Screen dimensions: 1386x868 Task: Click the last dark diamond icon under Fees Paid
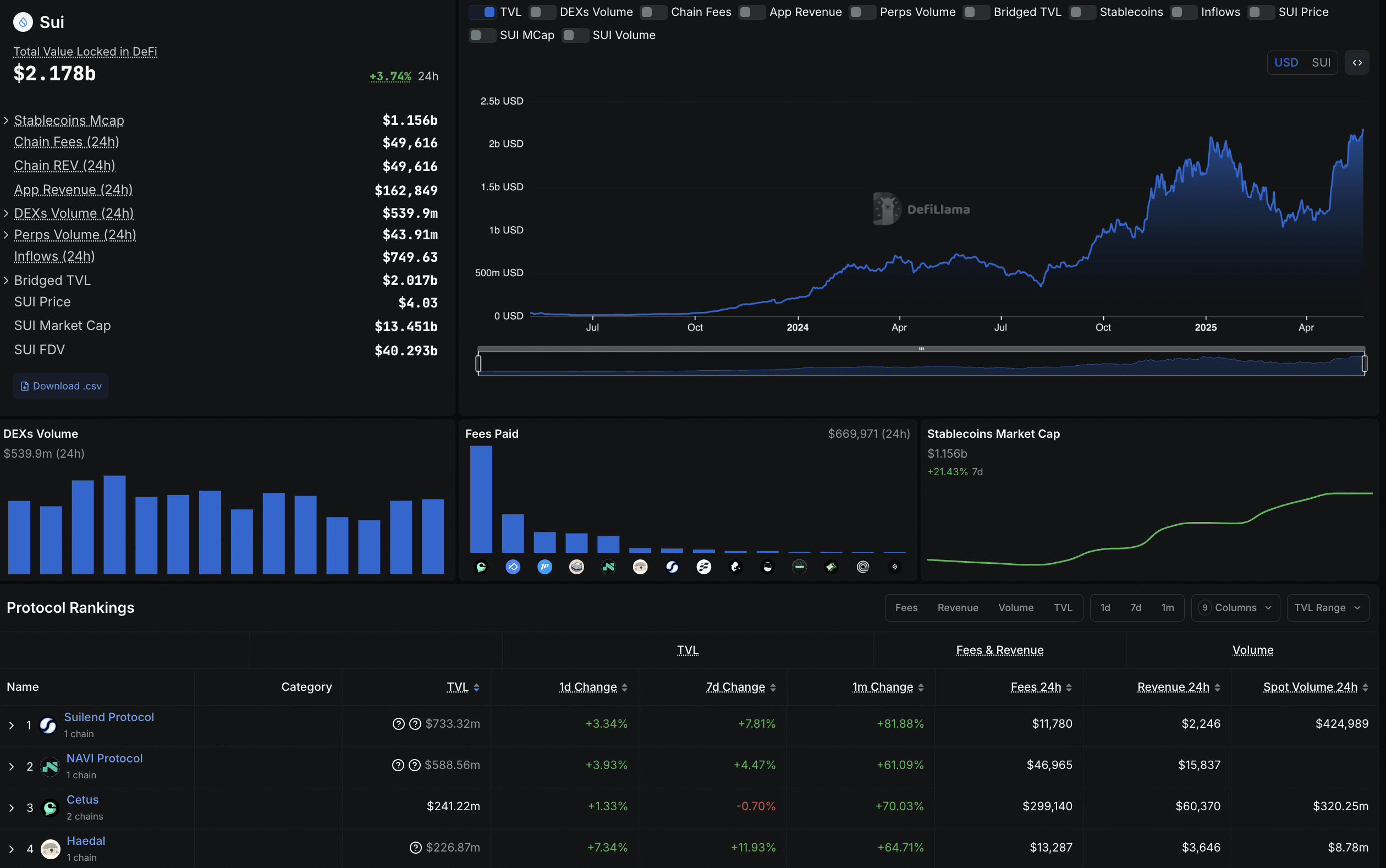click(895, 567)
